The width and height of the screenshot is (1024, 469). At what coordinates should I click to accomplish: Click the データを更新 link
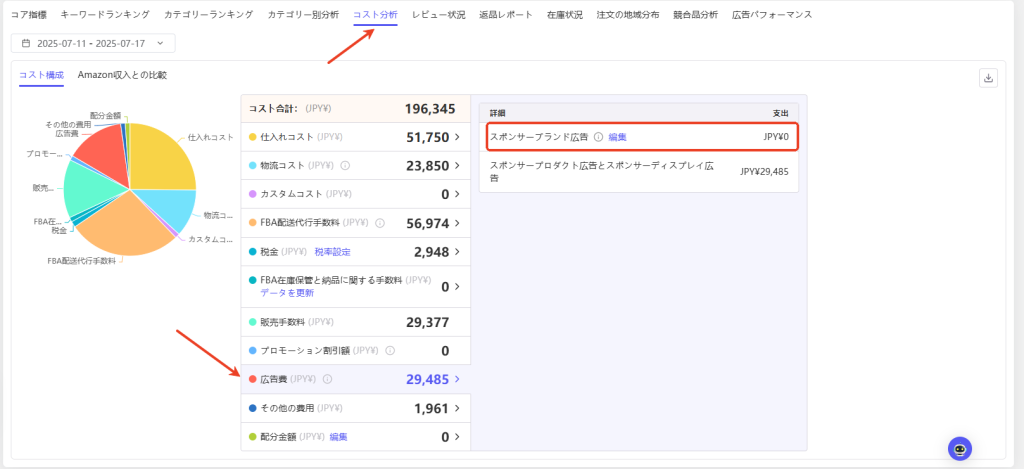click(287, 293)
